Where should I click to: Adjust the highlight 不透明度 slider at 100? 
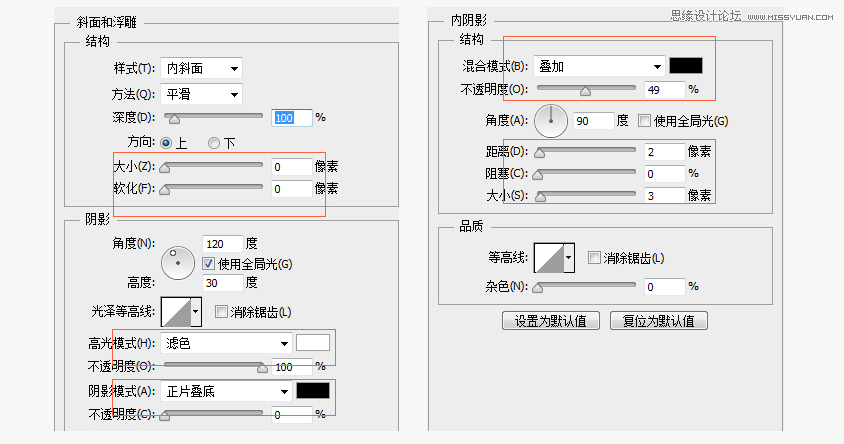[x=215, y=367]
